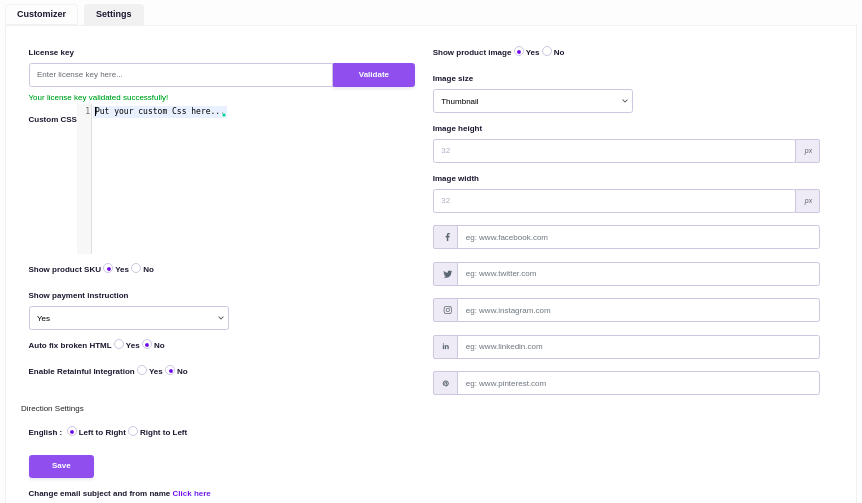Click the Twitter bird icon
The width and height of the screenshot is (862, 503).
point(446,274)
